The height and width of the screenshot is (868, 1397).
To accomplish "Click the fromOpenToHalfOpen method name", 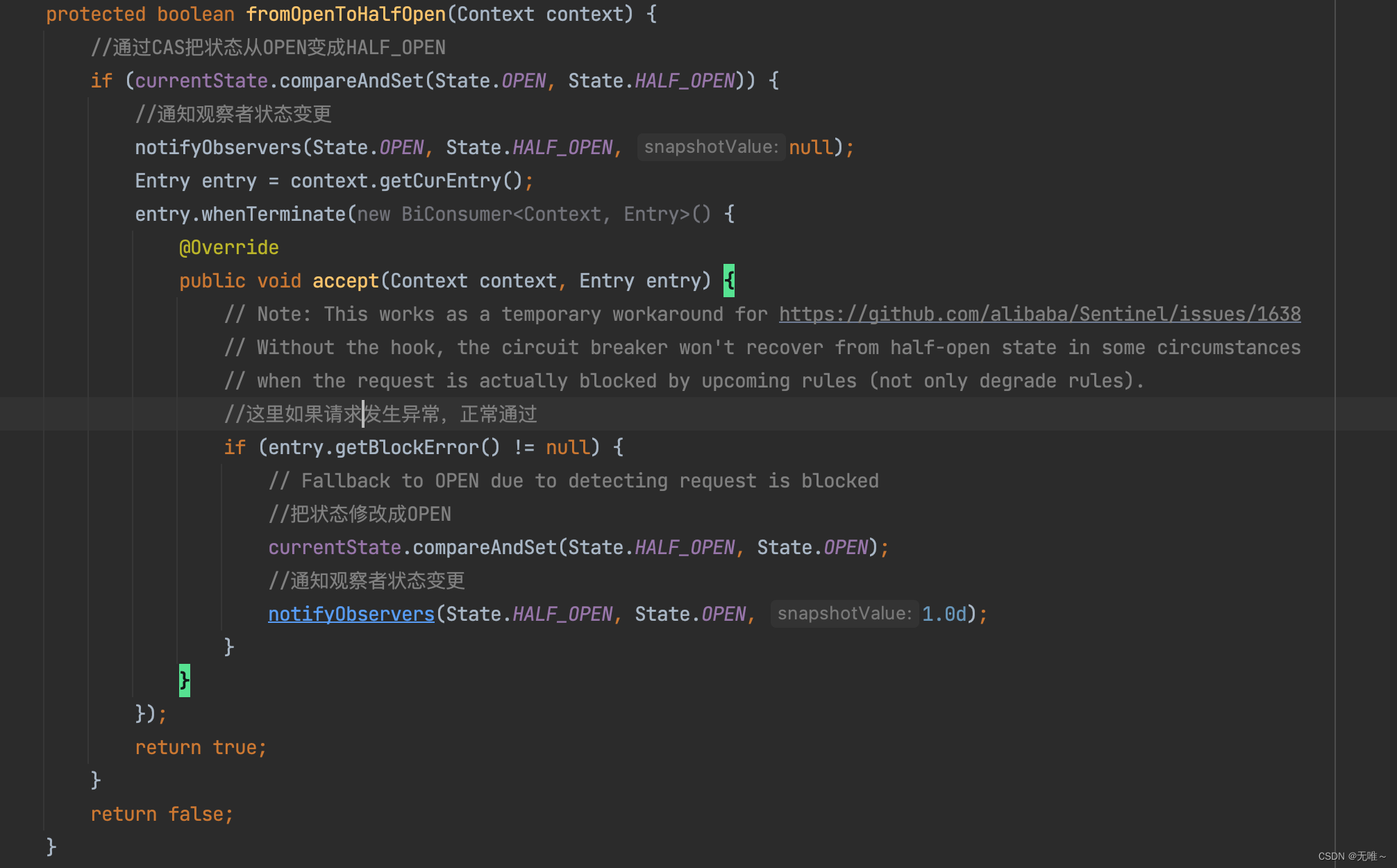I will [x=346, y=14].
